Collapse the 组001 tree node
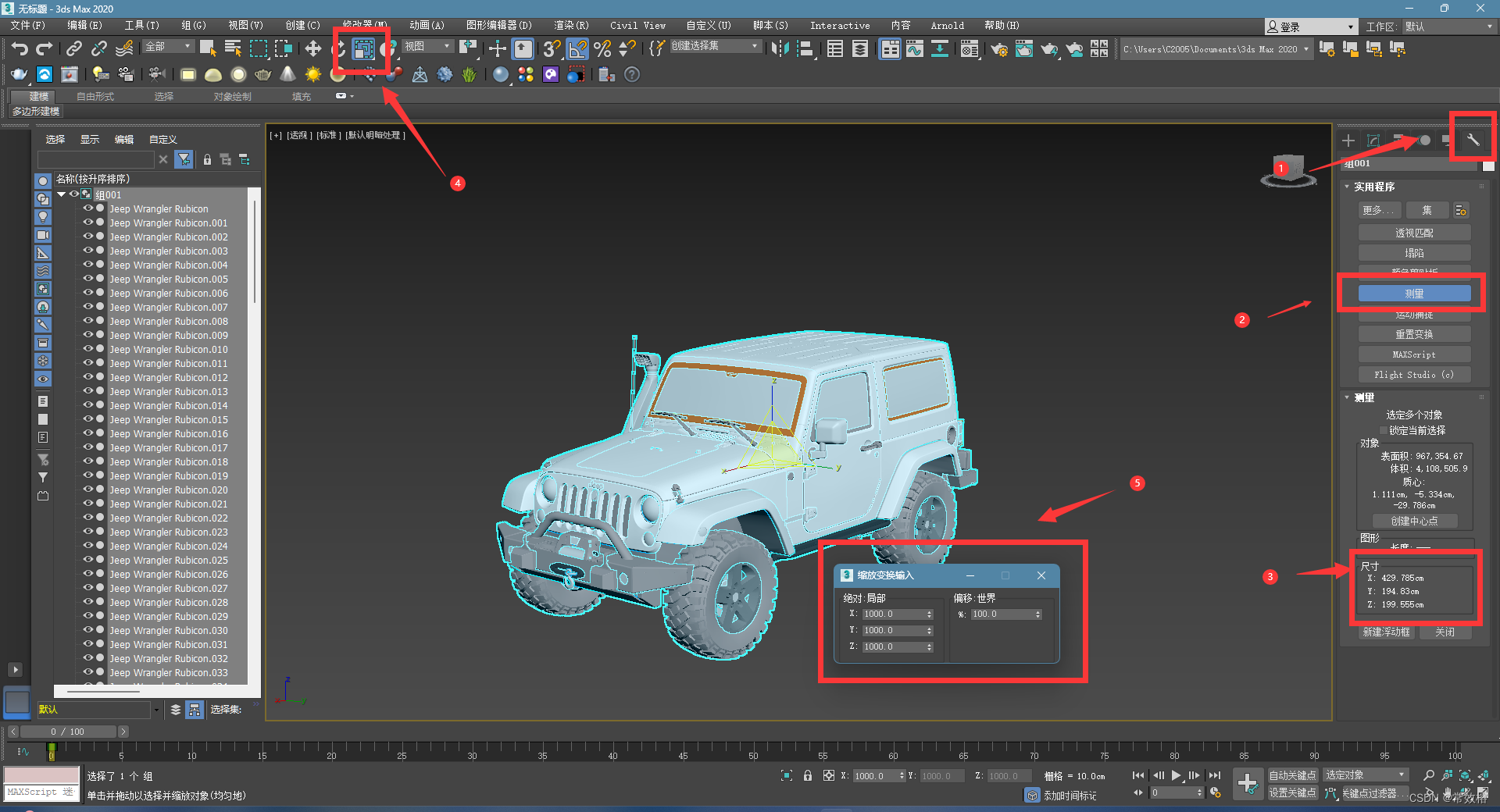Screen dimensions: 1500x812 [62, 194]
